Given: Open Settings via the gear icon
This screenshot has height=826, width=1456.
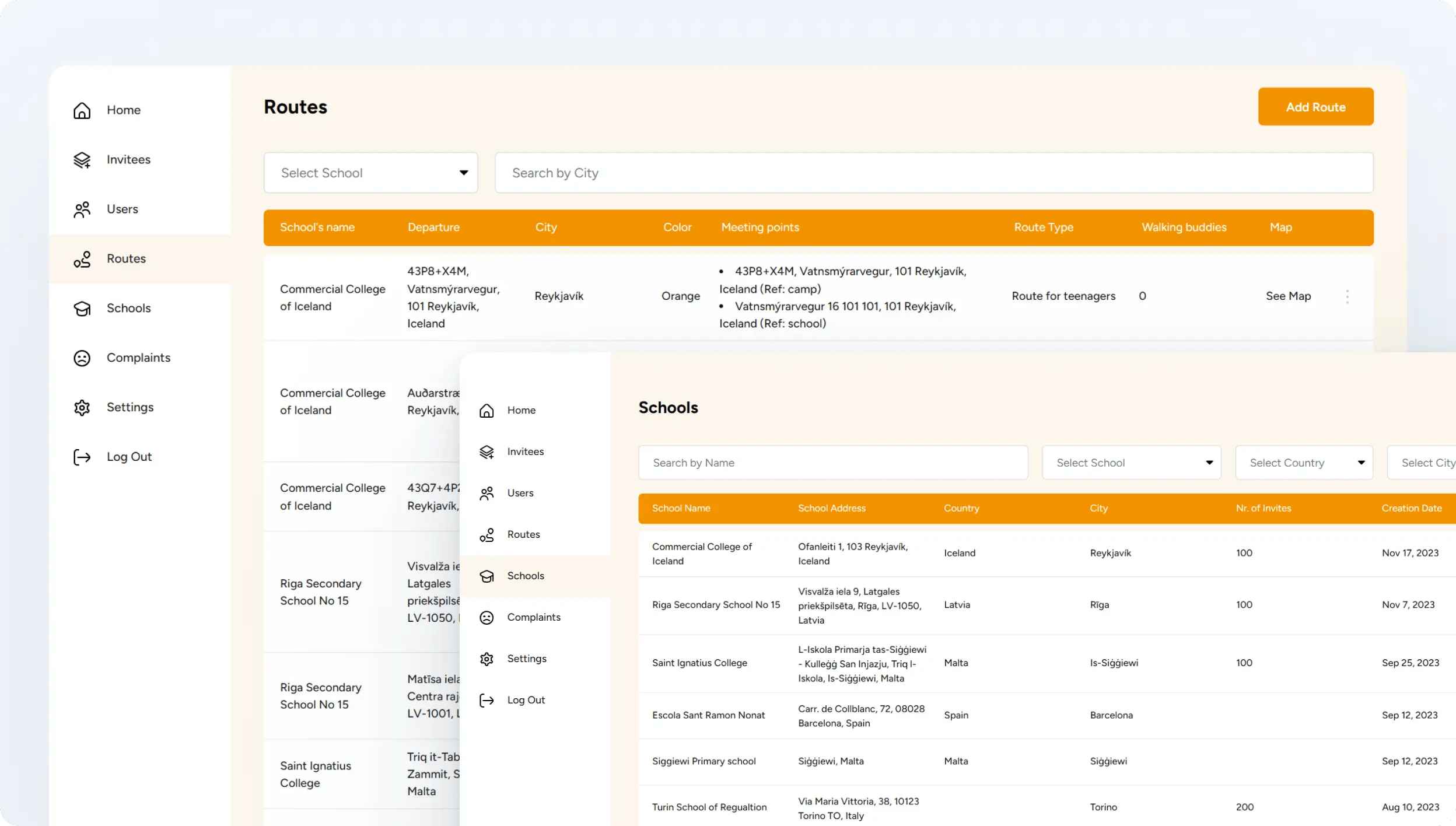Looking at the screenshot, I should 82,407.
